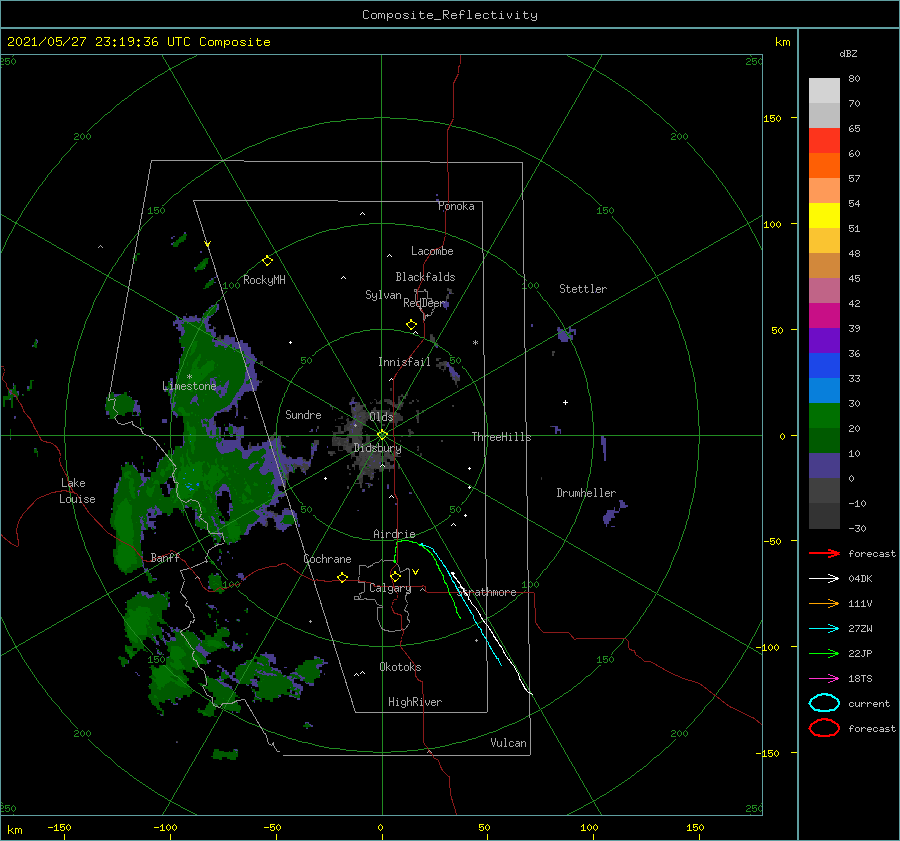Click the Innisfail city label

[404, 362]
